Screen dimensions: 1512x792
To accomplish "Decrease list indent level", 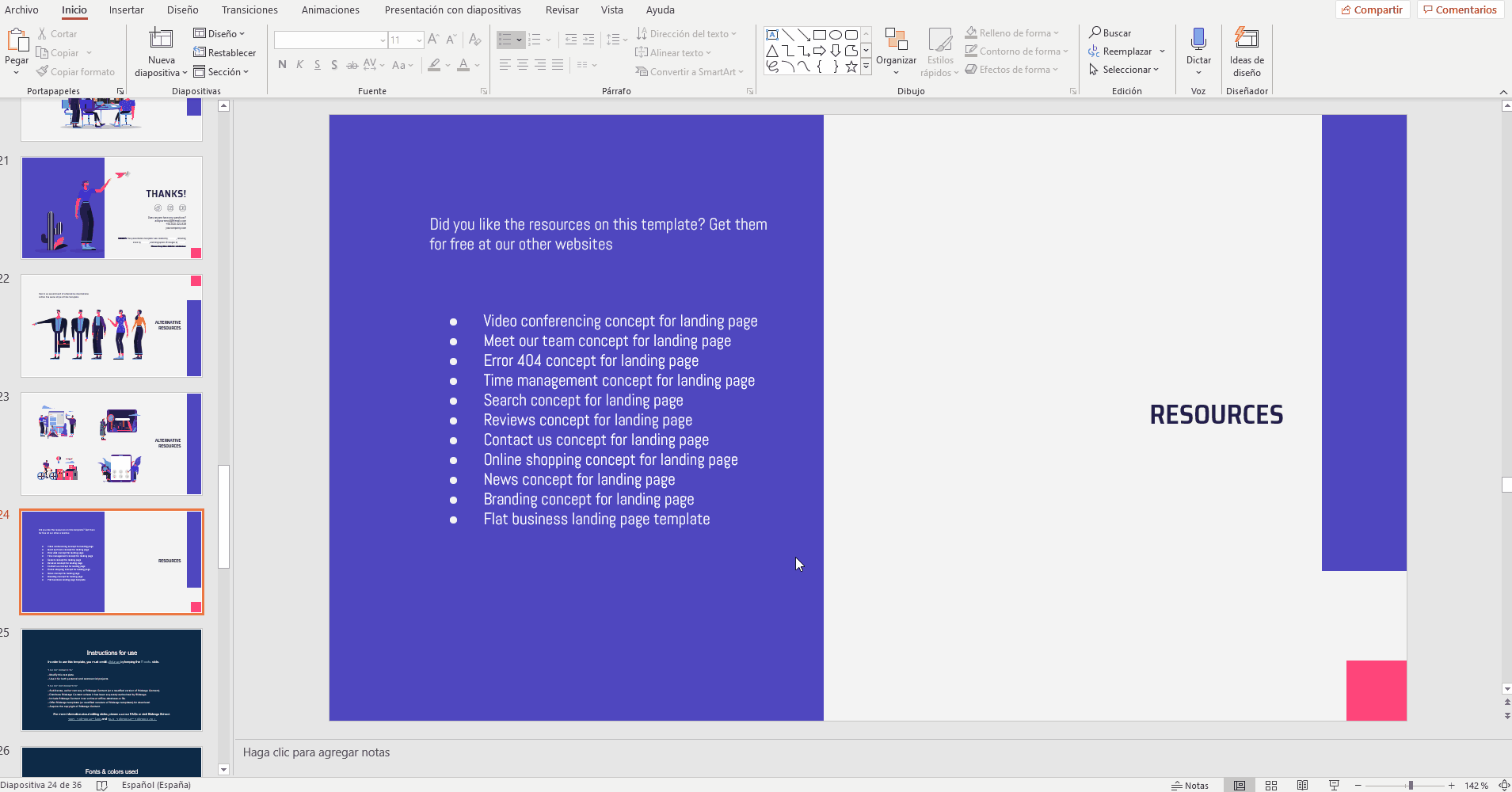I will pos(571,40).
